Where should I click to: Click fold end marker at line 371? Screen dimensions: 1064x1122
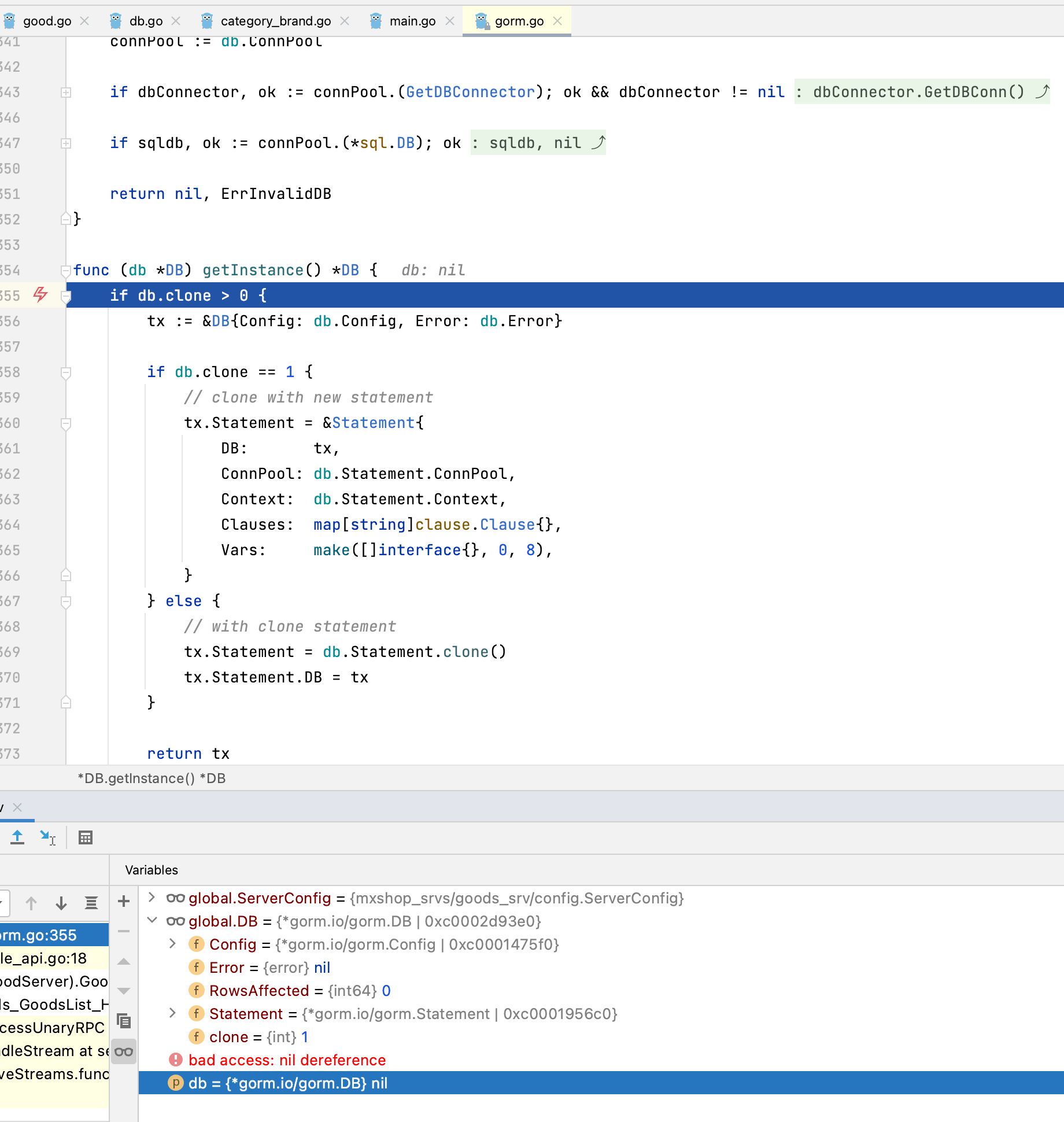[66, 702]
